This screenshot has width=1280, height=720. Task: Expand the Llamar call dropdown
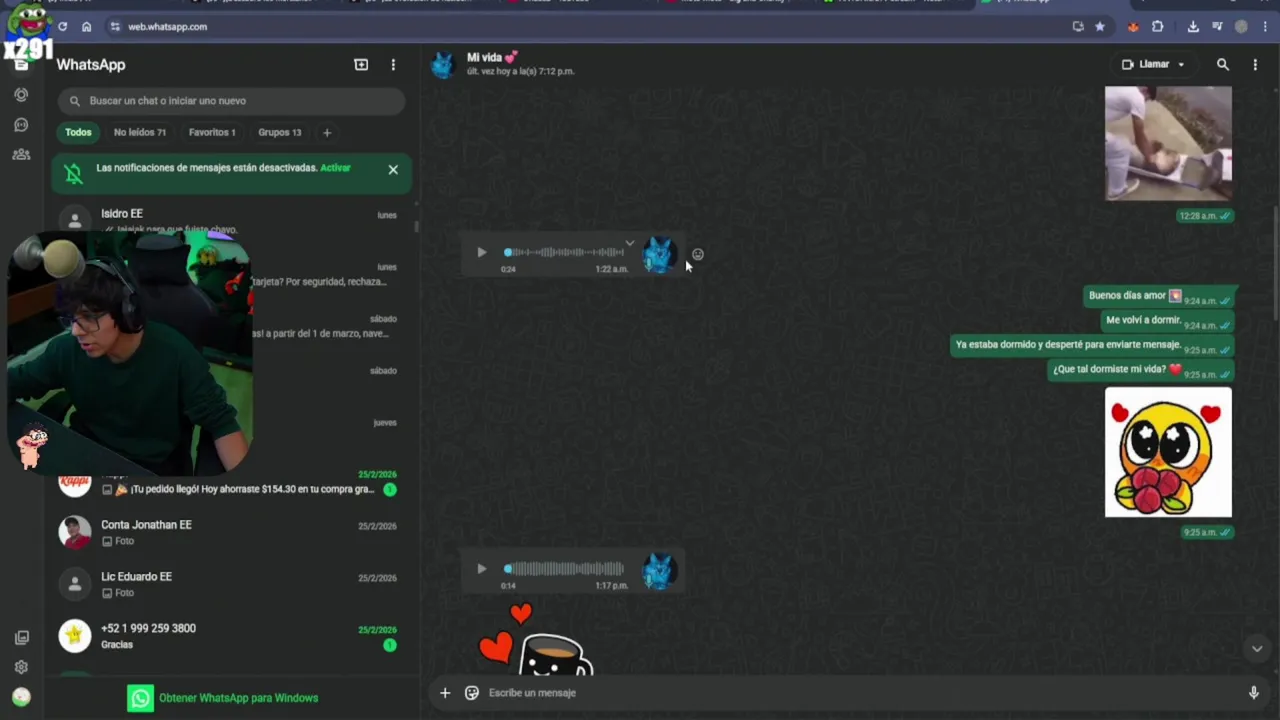1181,65
